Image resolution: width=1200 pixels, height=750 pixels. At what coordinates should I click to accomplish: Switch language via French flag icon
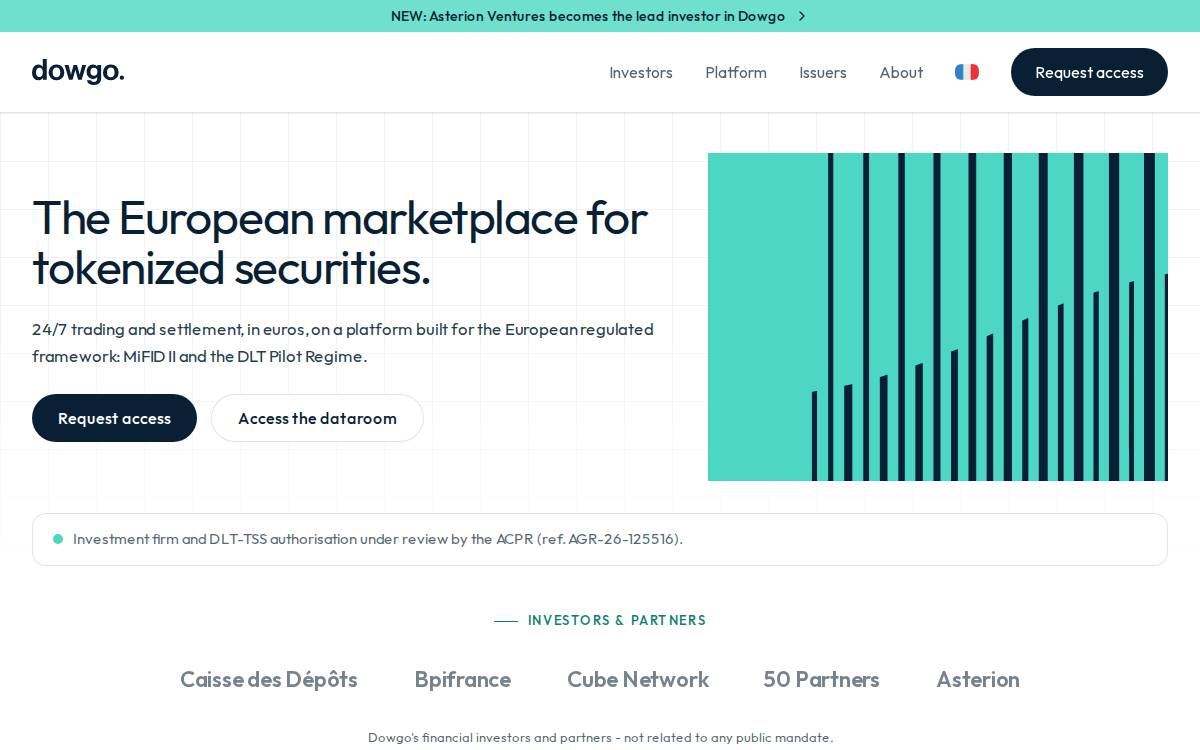click(967, 72)
